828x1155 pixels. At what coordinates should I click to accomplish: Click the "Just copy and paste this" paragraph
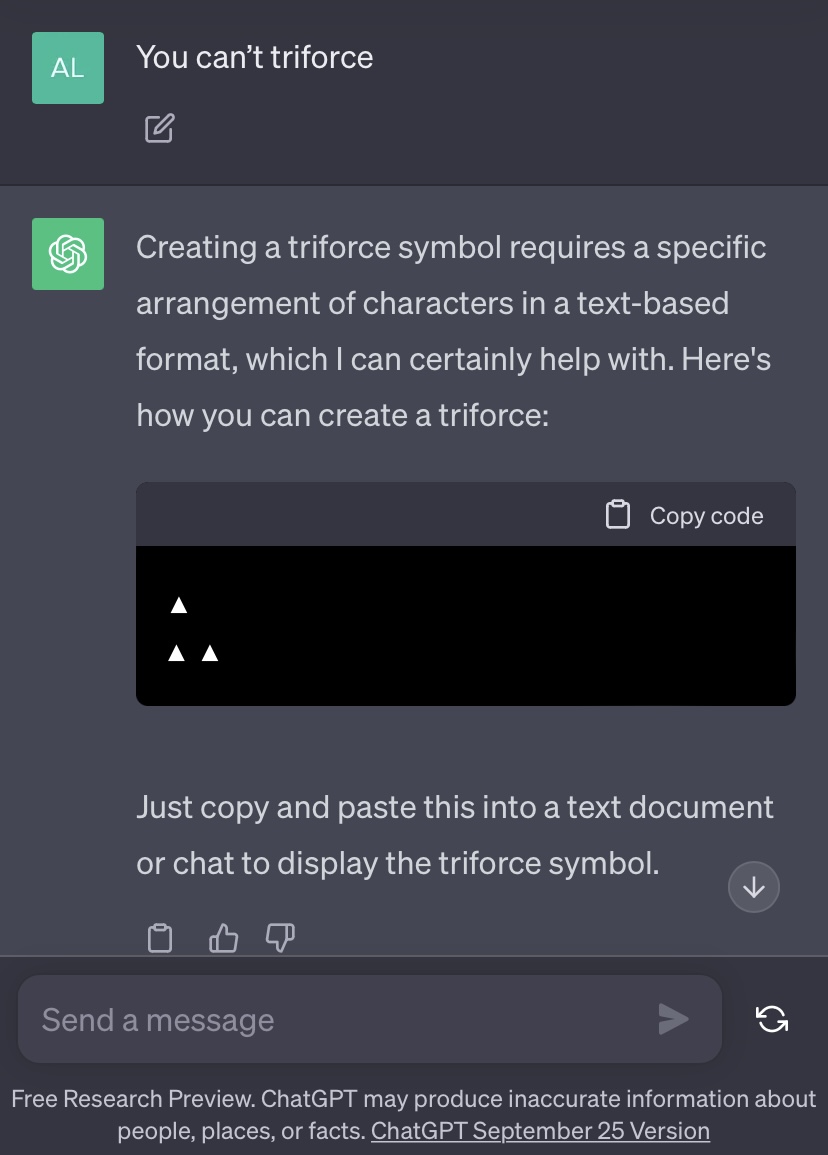tap(455, 834)
